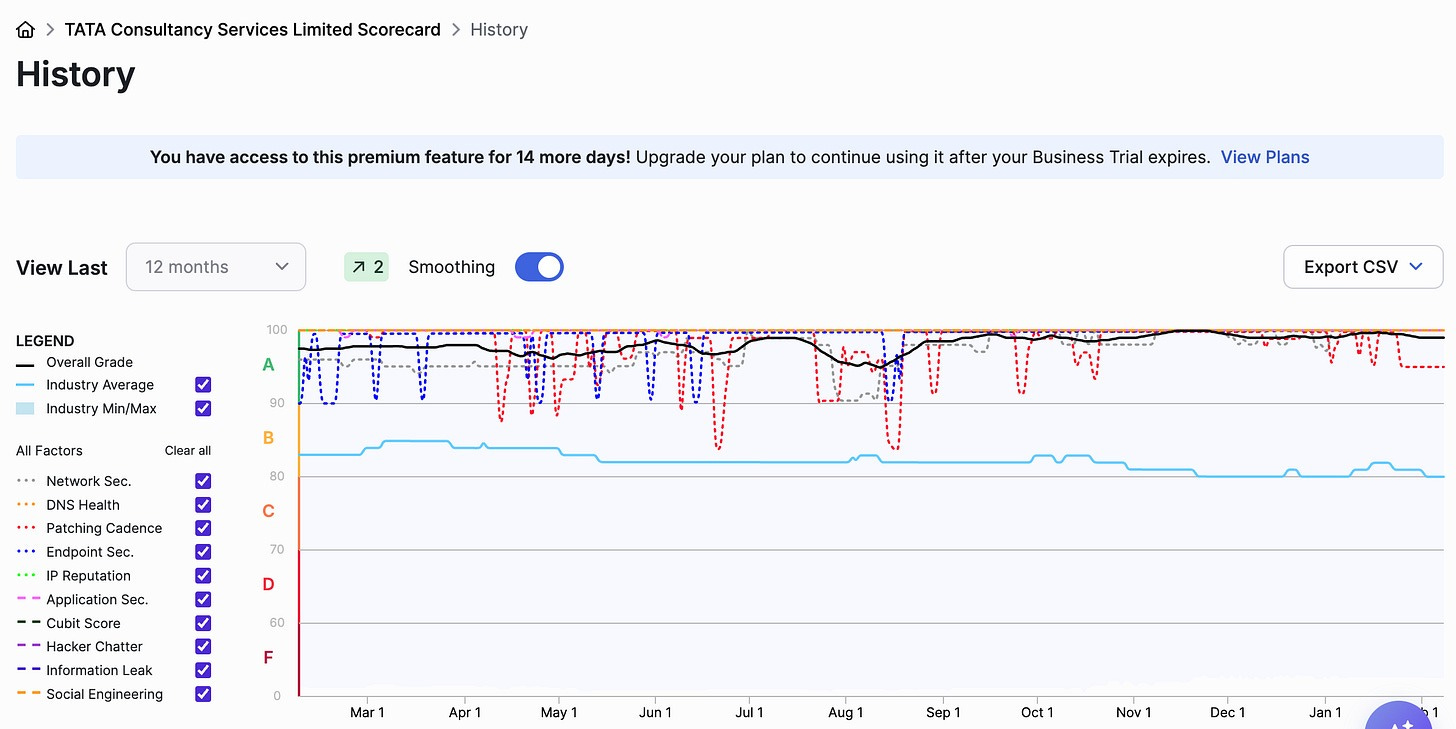This screenshot has width=1456, height=729.
Task: Click the score change badge showing 2
Action: tap(367, 267)
